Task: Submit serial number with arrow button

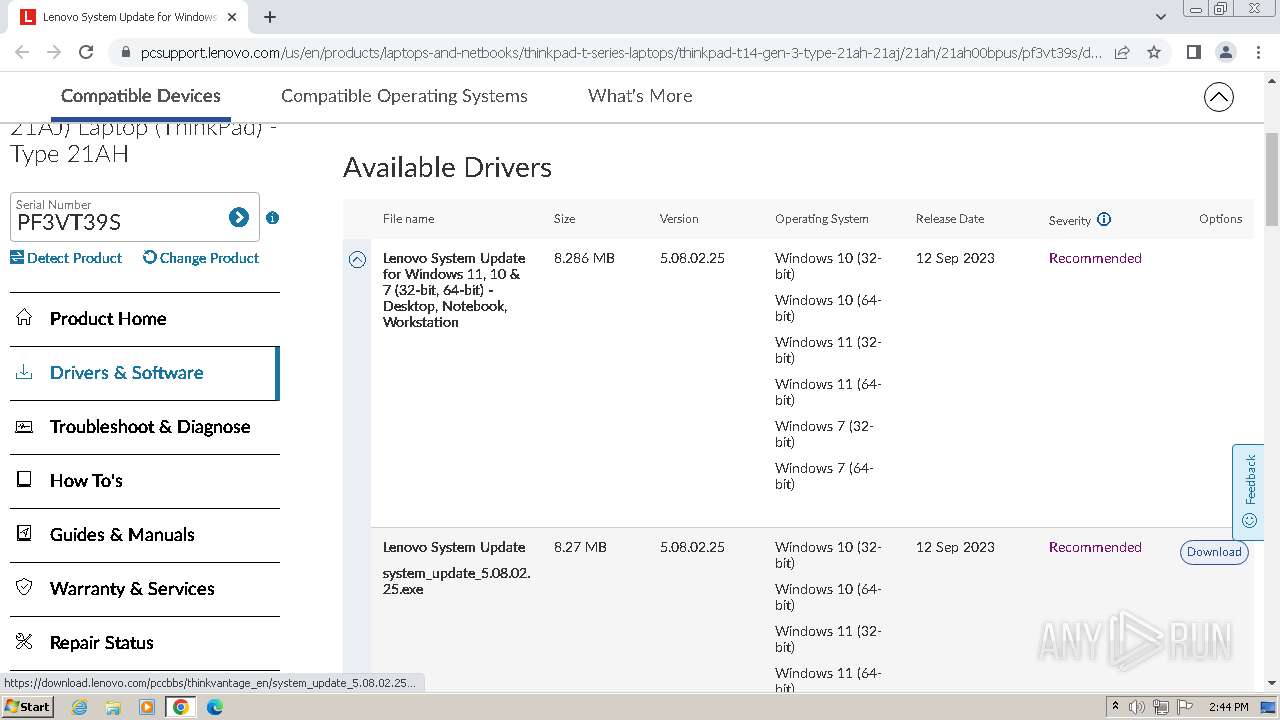Action: tap(238, 217)
